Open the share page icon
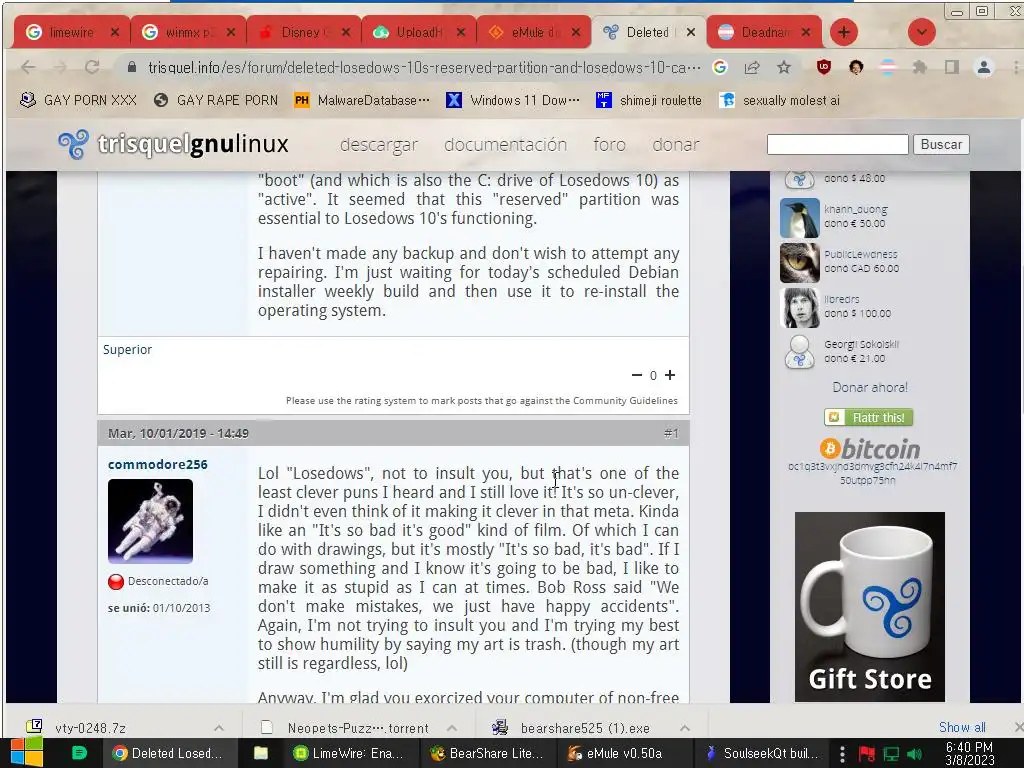Image resolution: width=1024 pixels, height=768 pixels. [x=752, y=67]
